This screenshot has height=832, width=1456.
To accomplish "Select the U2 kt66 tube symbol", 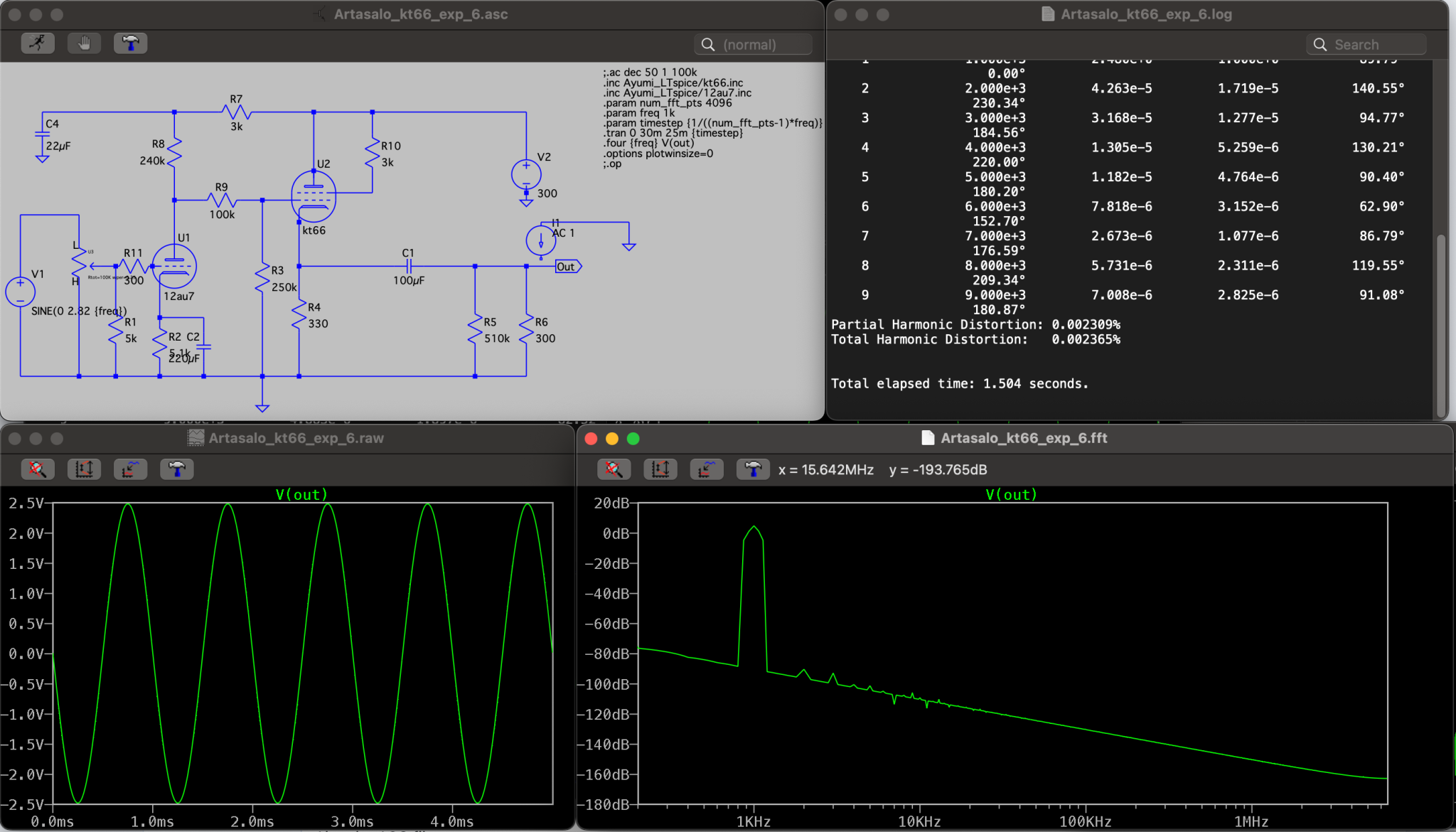I will (x=314, y=197).
